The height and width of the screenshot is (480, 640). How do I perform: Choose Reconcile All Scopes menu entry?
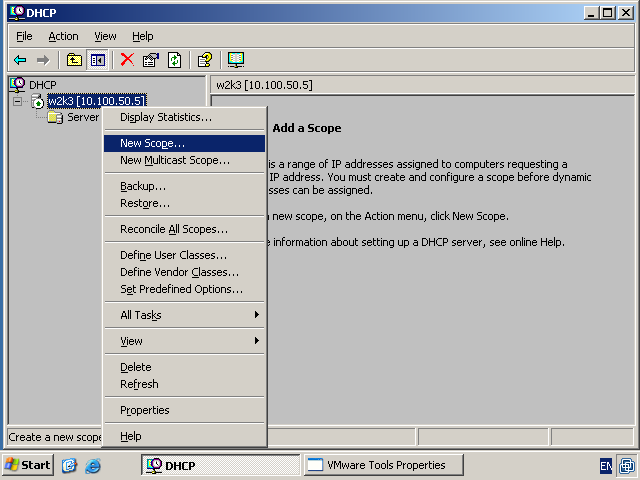tap(174, 229)
